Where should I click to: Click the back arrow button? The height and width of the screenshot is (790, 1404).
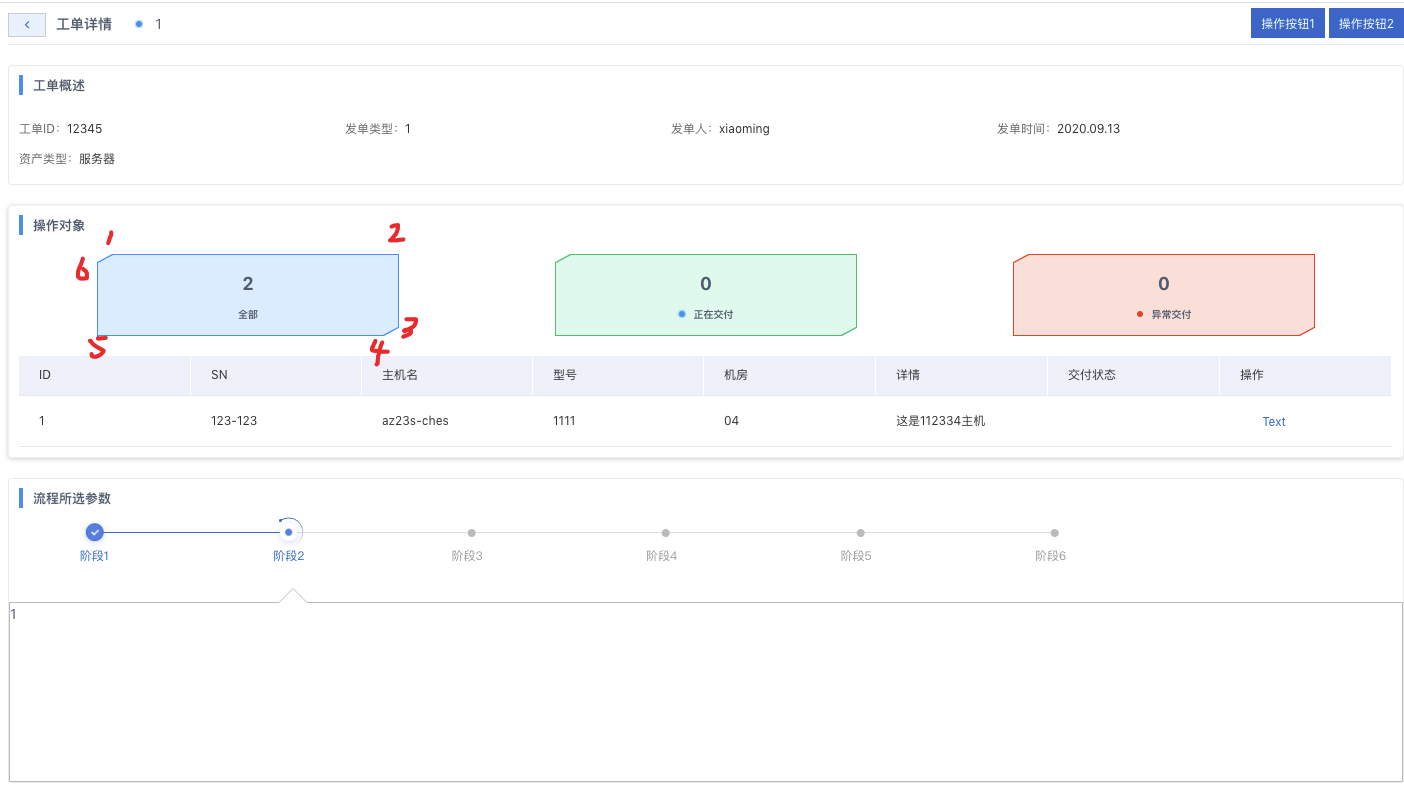point(26,23)
